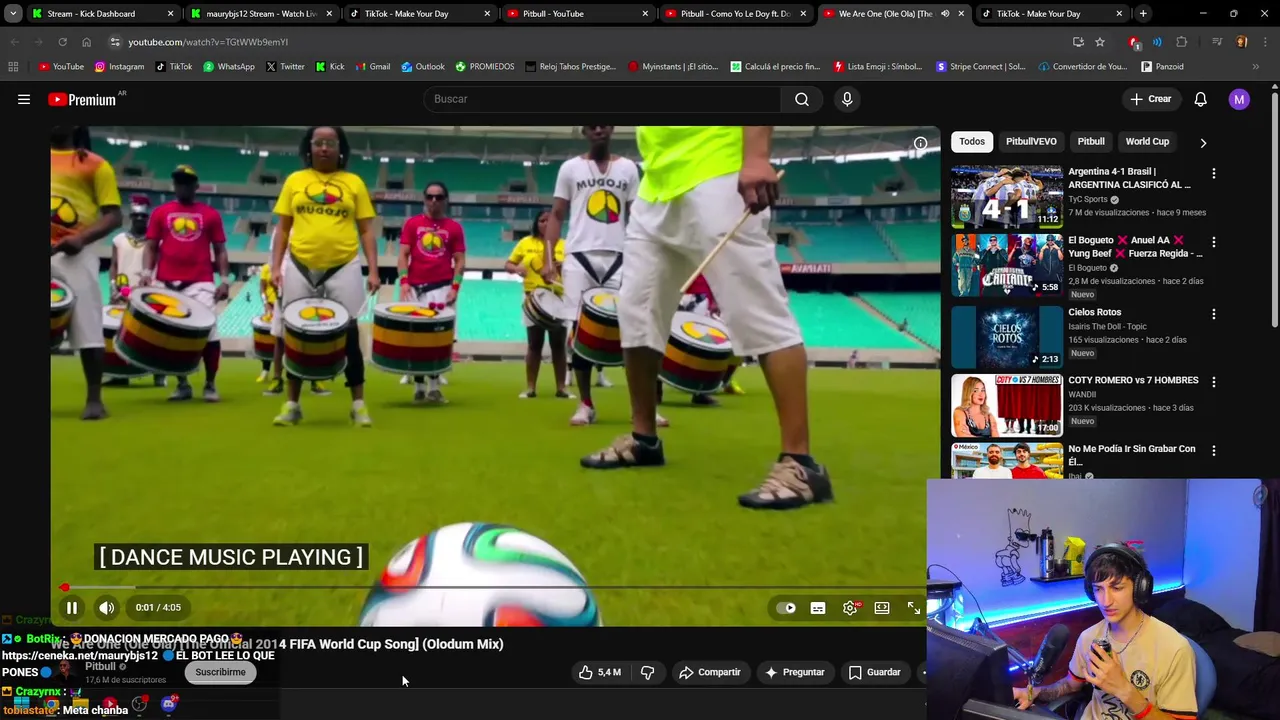The height and width of the screenshot is (720, 1280).
Task: Start voice search with the microphone
Action: pyautogui.click(x=847, y=99)
